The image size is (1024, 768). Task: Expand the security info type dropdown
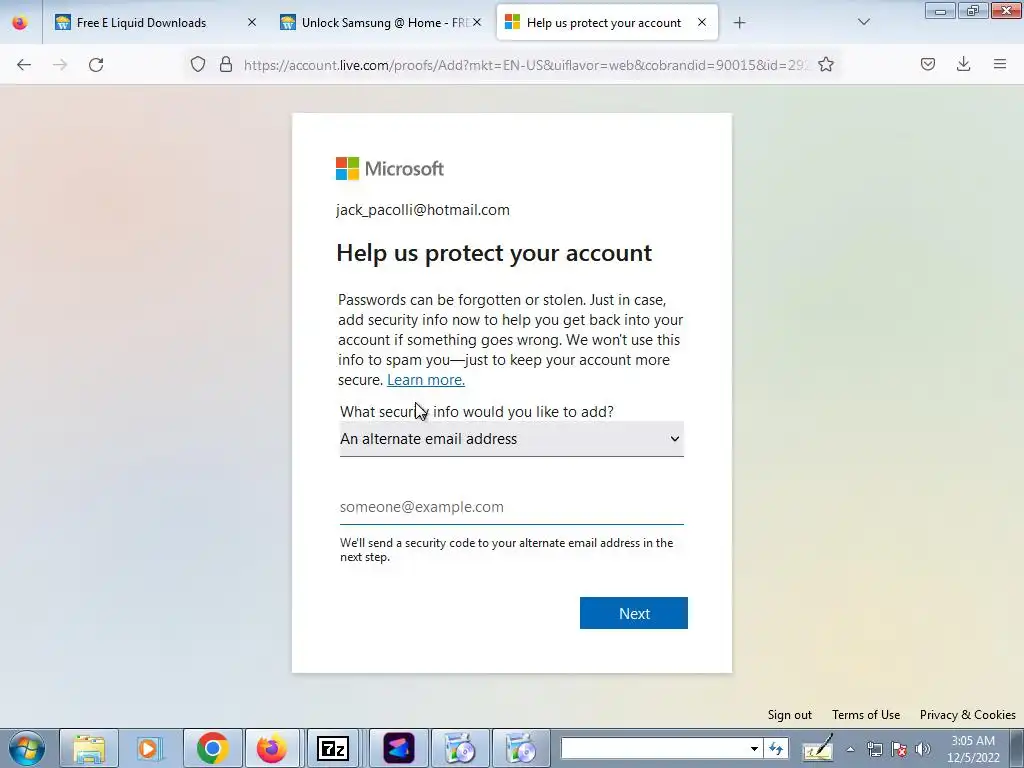(x=511, y=439)
